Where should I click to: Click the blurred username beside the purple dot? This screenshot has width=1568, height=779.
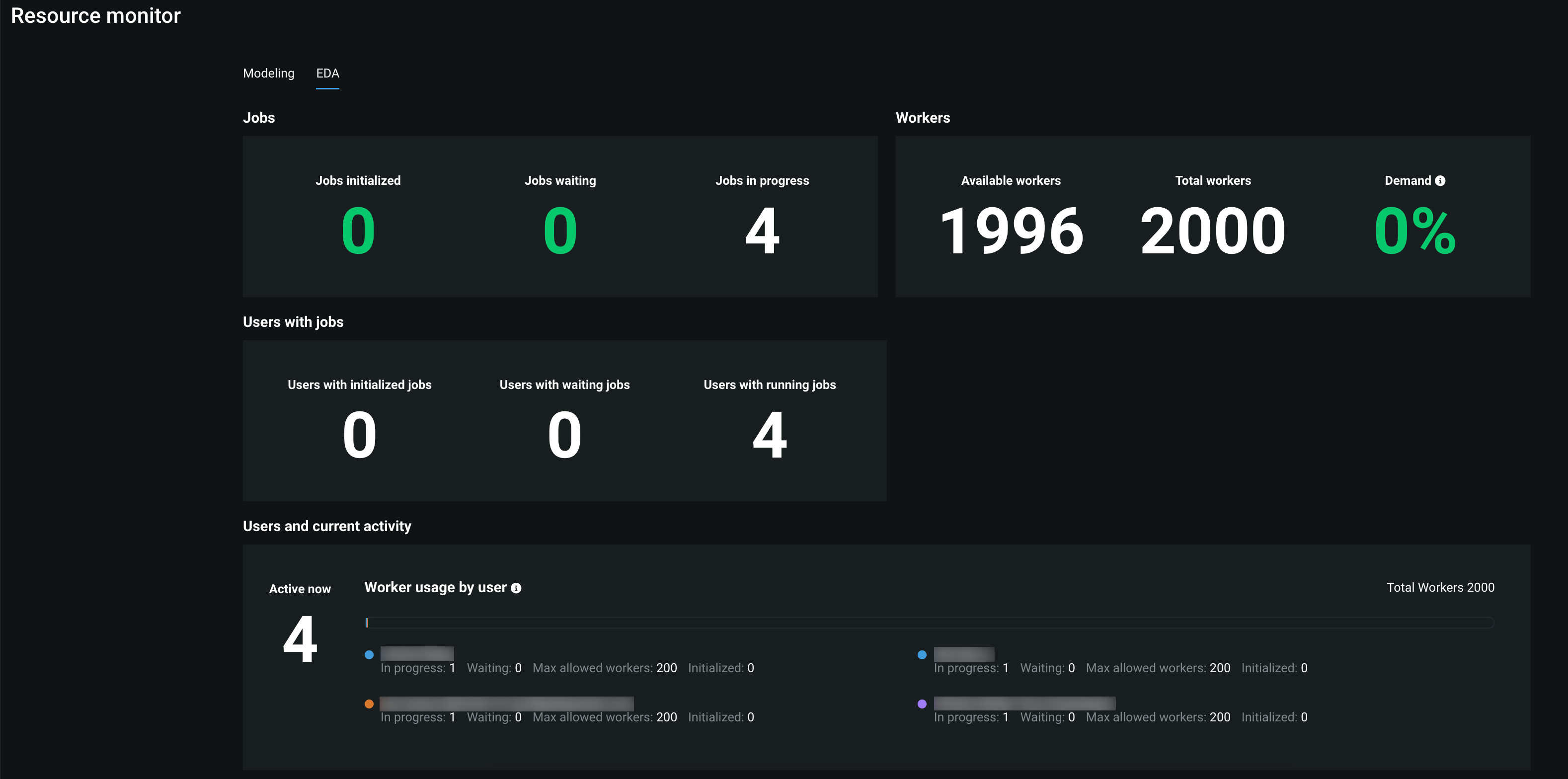[1024, 703]
